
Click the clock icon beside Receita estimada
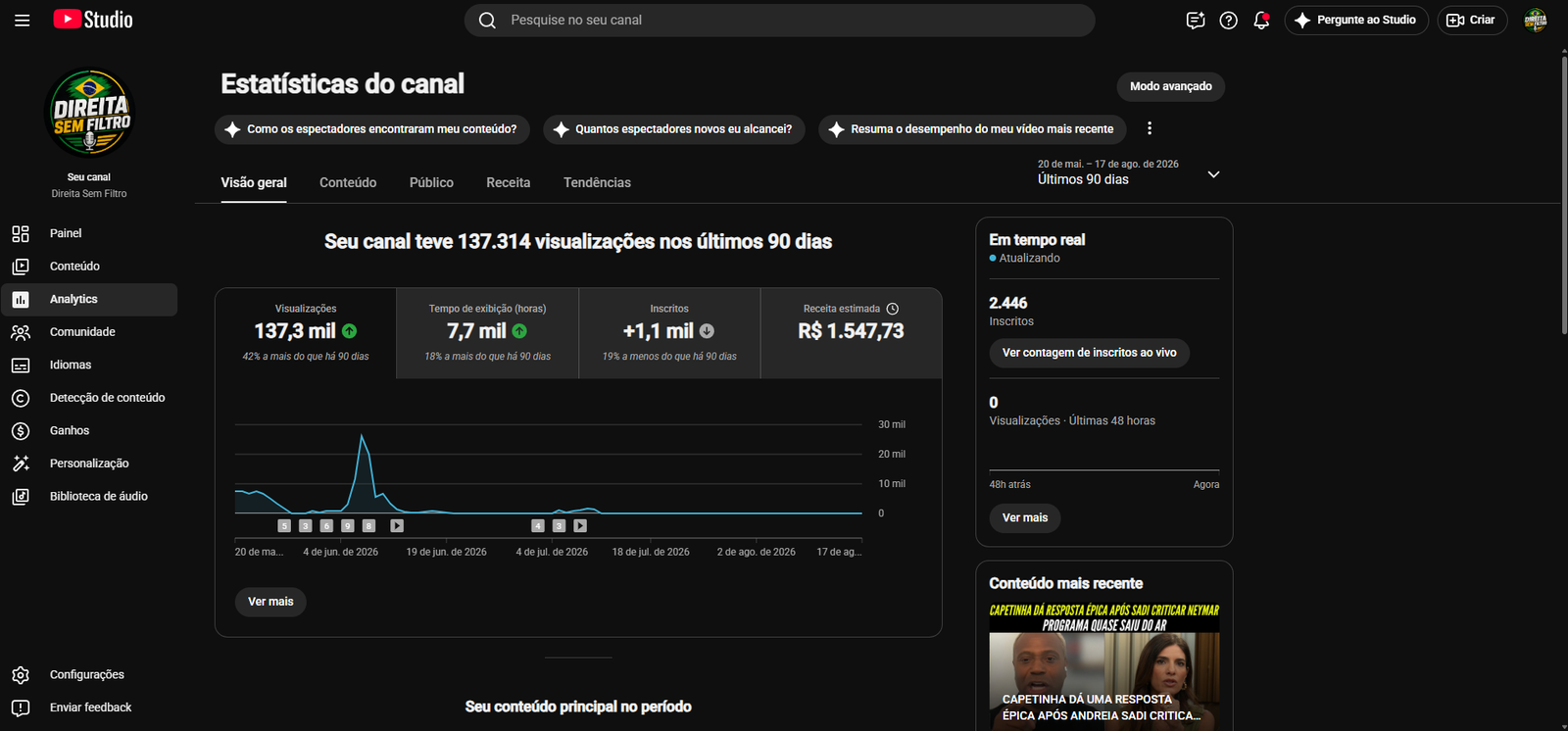pyautogui.click(x=893, y=309)
